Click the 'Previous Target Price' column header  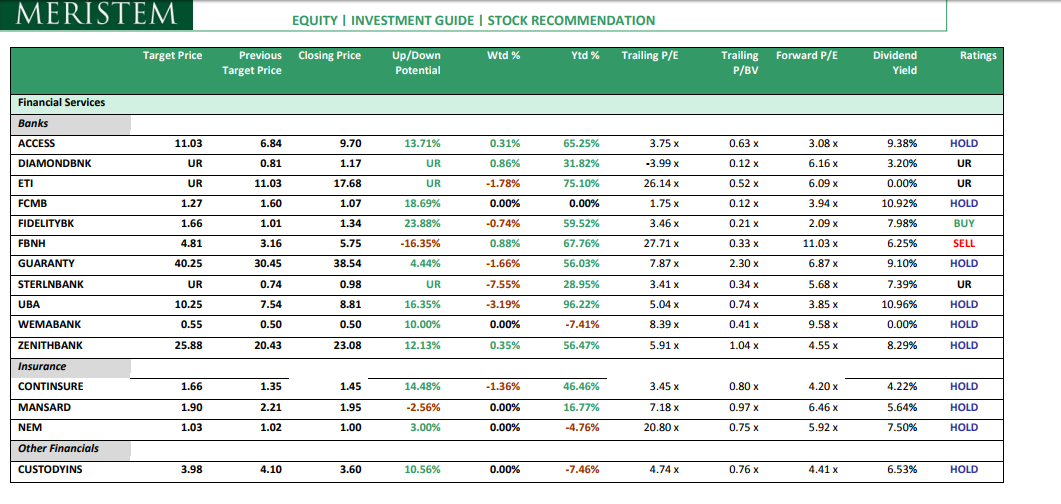click(252, 63)
